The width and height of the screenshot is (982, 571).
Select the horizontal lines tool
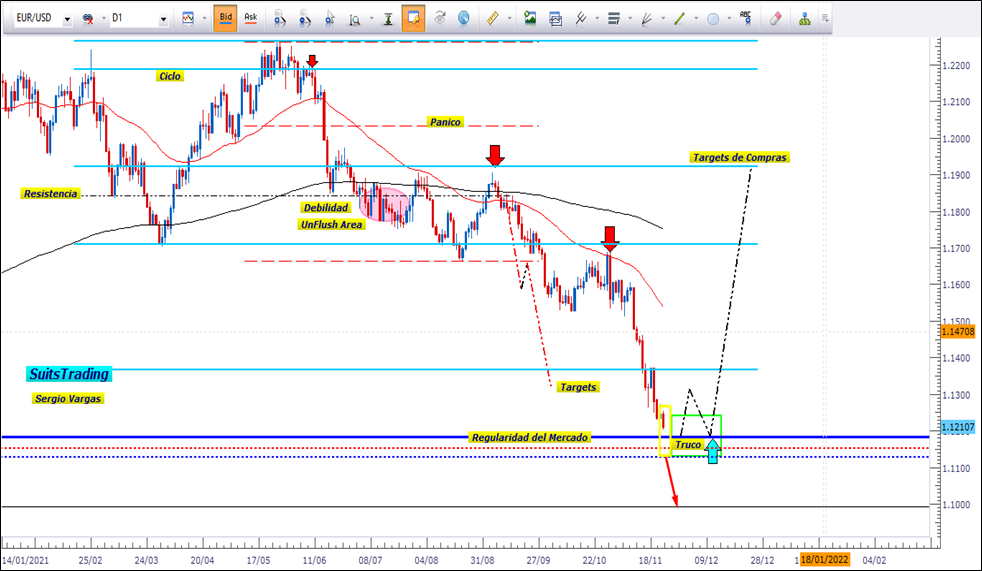click(x=614, y=18)
